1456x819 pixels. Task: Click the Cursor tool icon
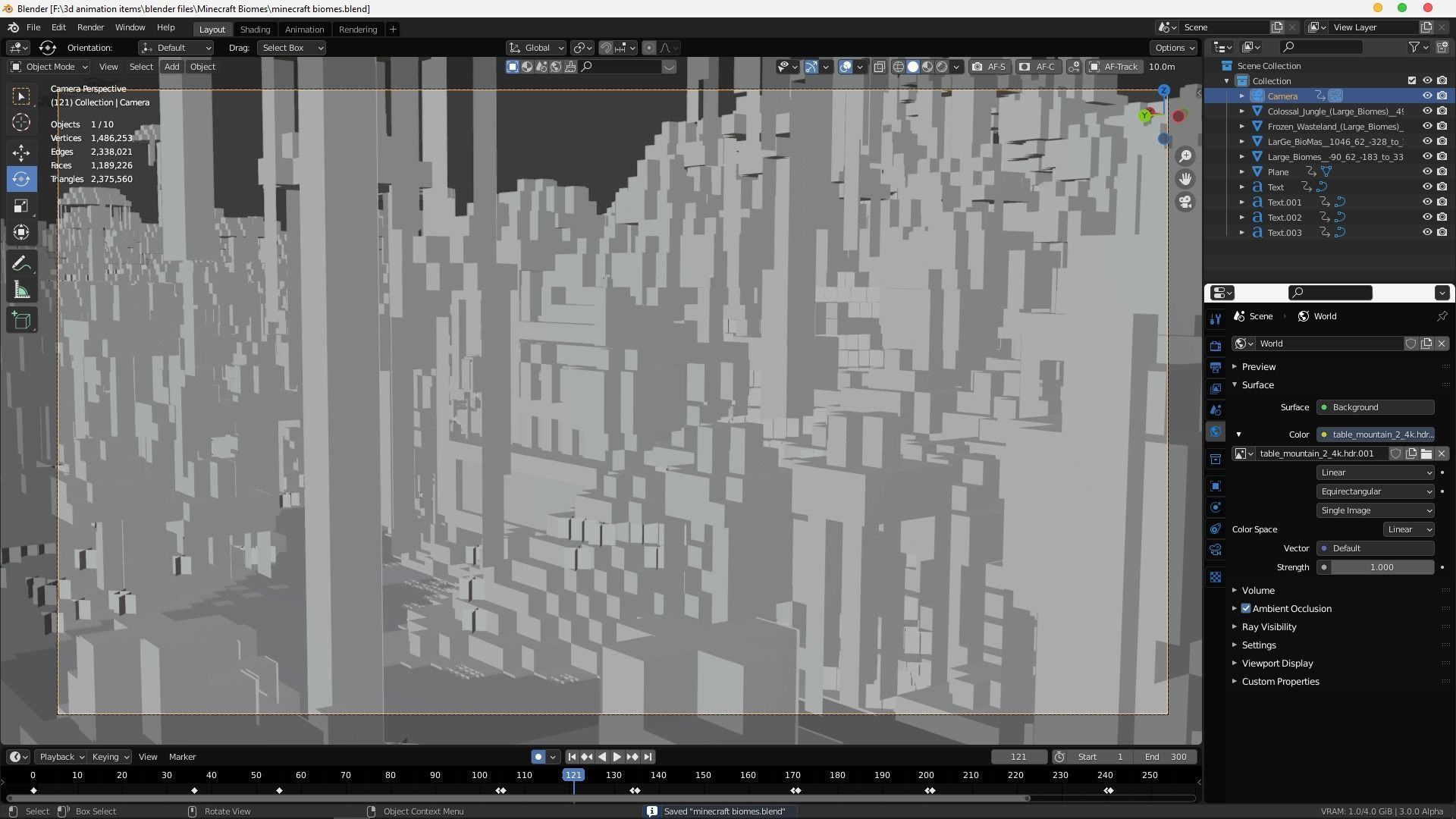point(21,122)
